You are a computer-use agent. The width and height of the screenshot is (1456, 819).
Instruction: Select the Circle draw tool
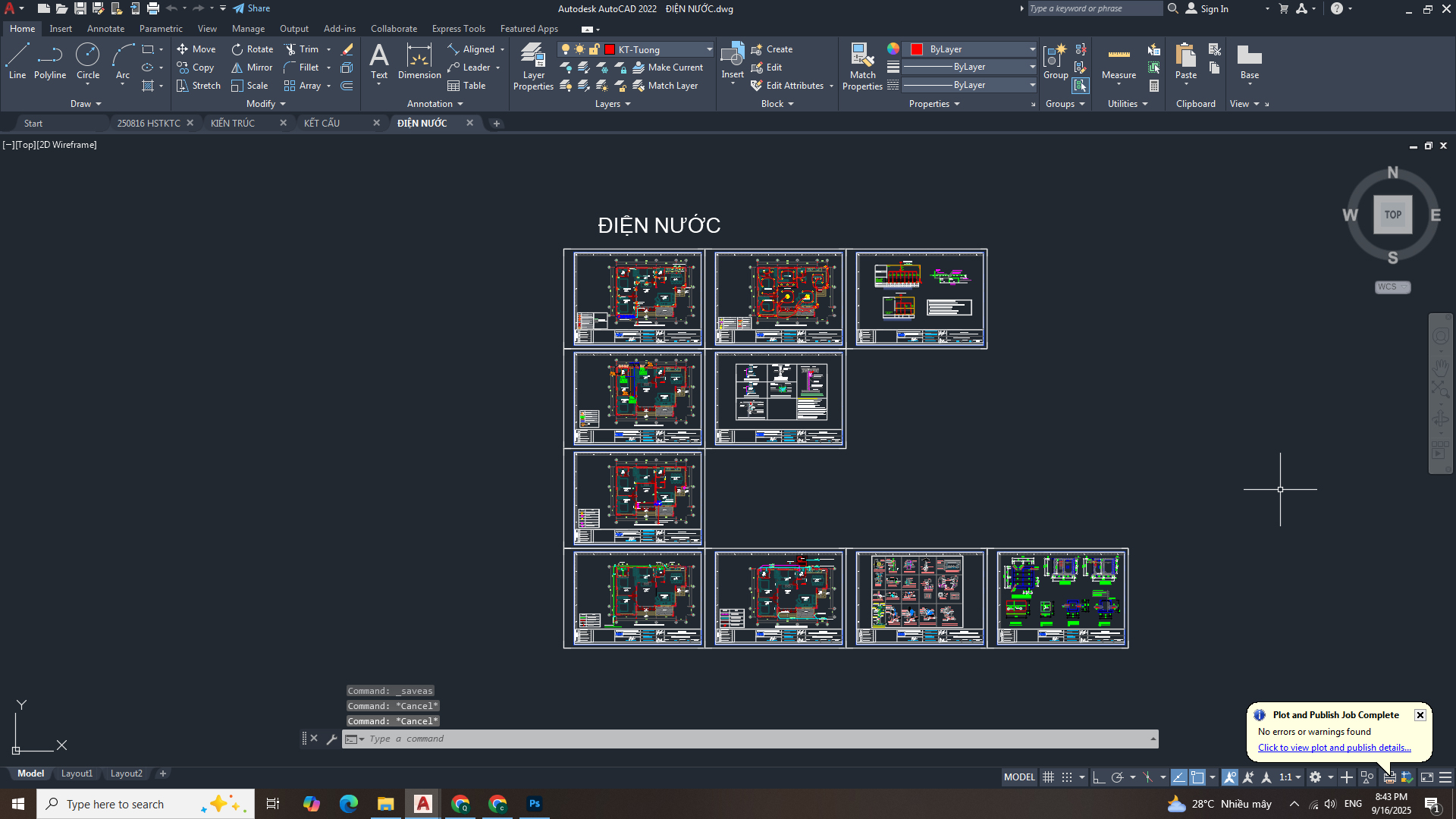(88, 61)
